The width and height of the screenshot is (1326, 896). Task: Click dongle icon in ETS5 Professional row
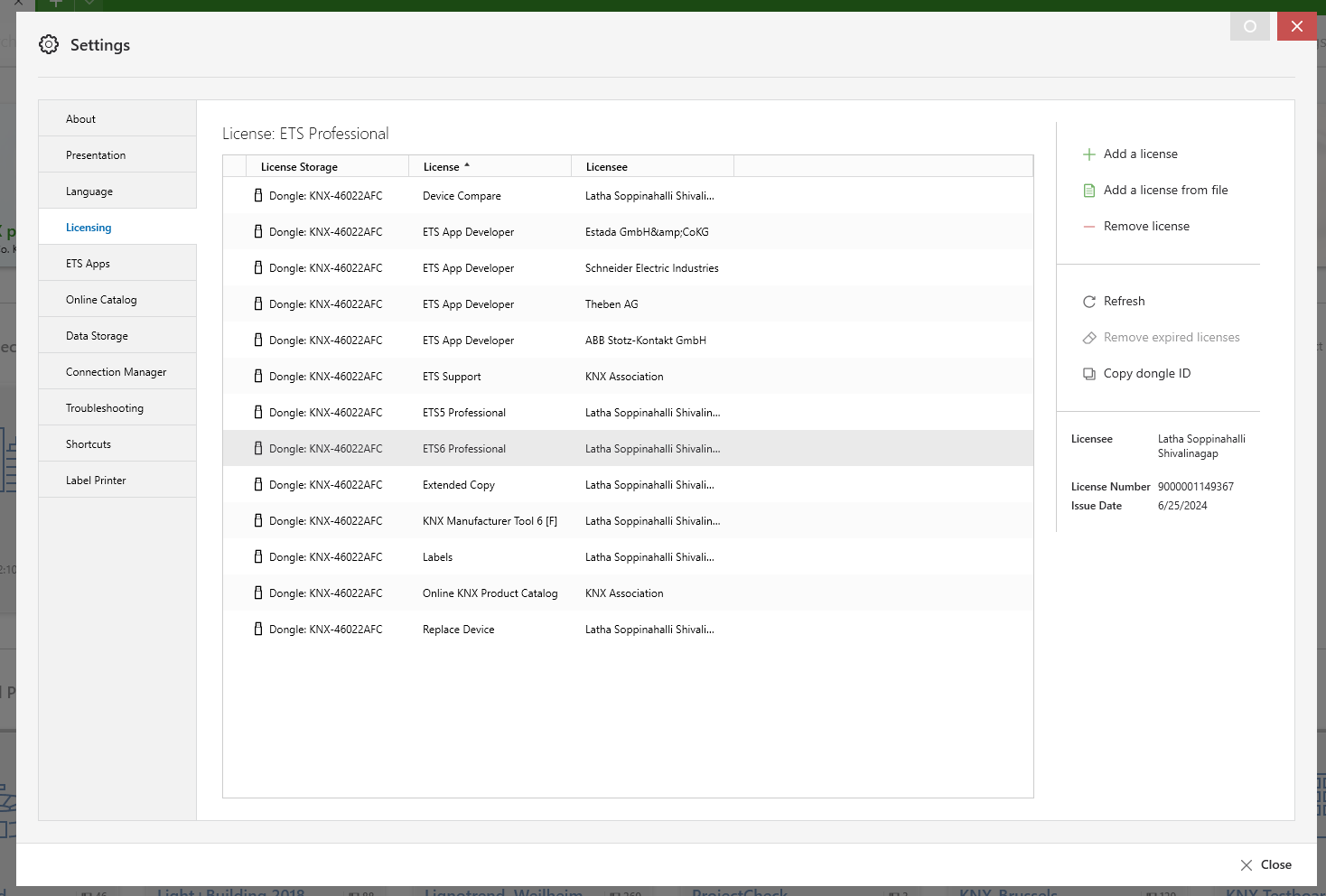click(x=258, y=412)
